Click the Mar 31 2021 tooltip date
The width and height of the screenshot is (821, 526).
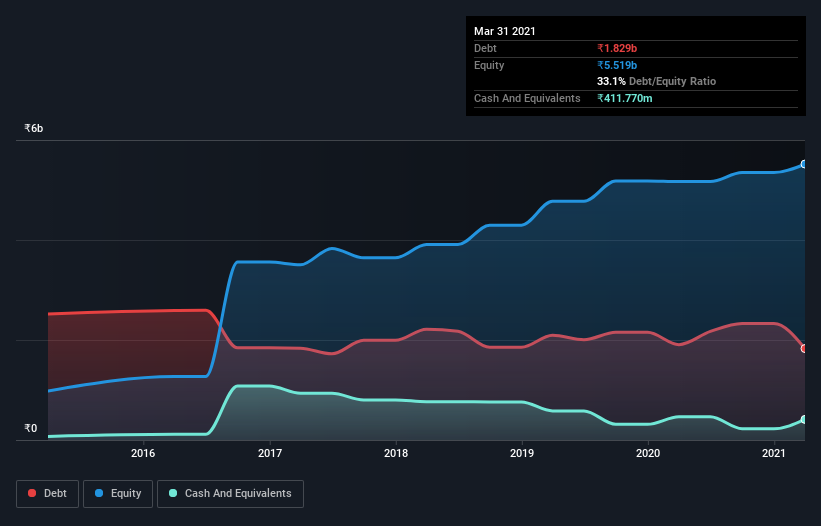coord(505,31)
